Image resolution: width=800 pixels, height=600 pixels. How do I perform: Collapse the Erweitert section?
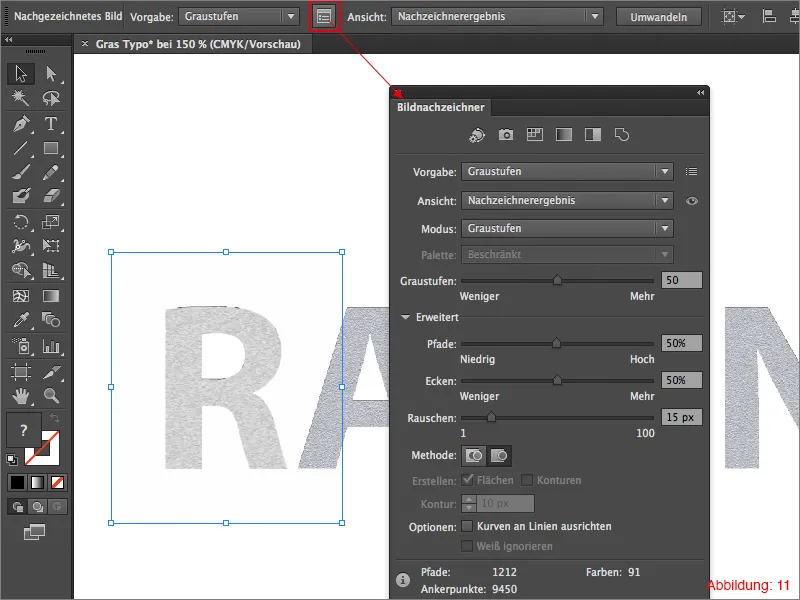[405, 317]
